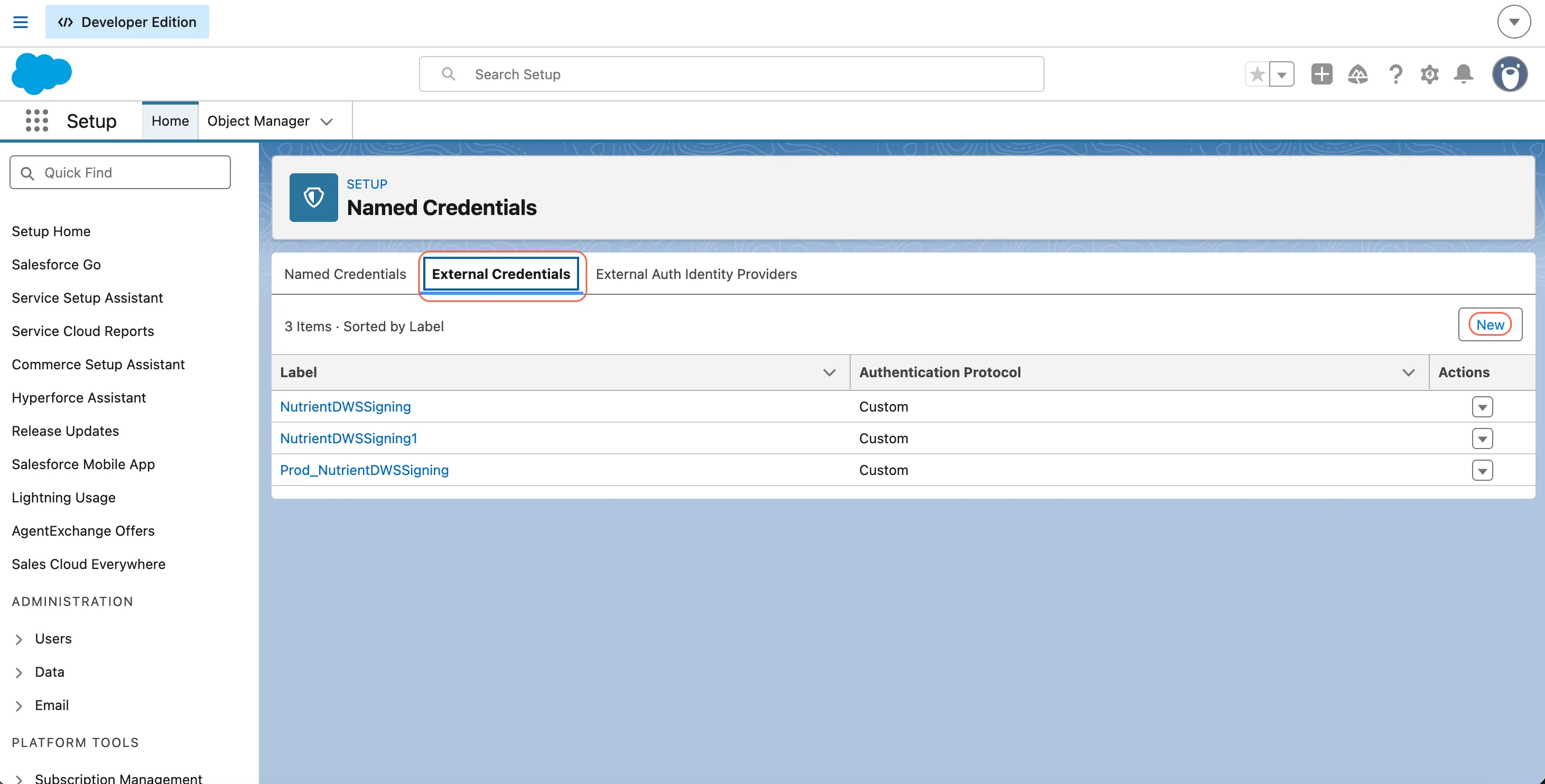
Task: Open Salesforce Go in sidebar
Action: click(x=56, y=265)
